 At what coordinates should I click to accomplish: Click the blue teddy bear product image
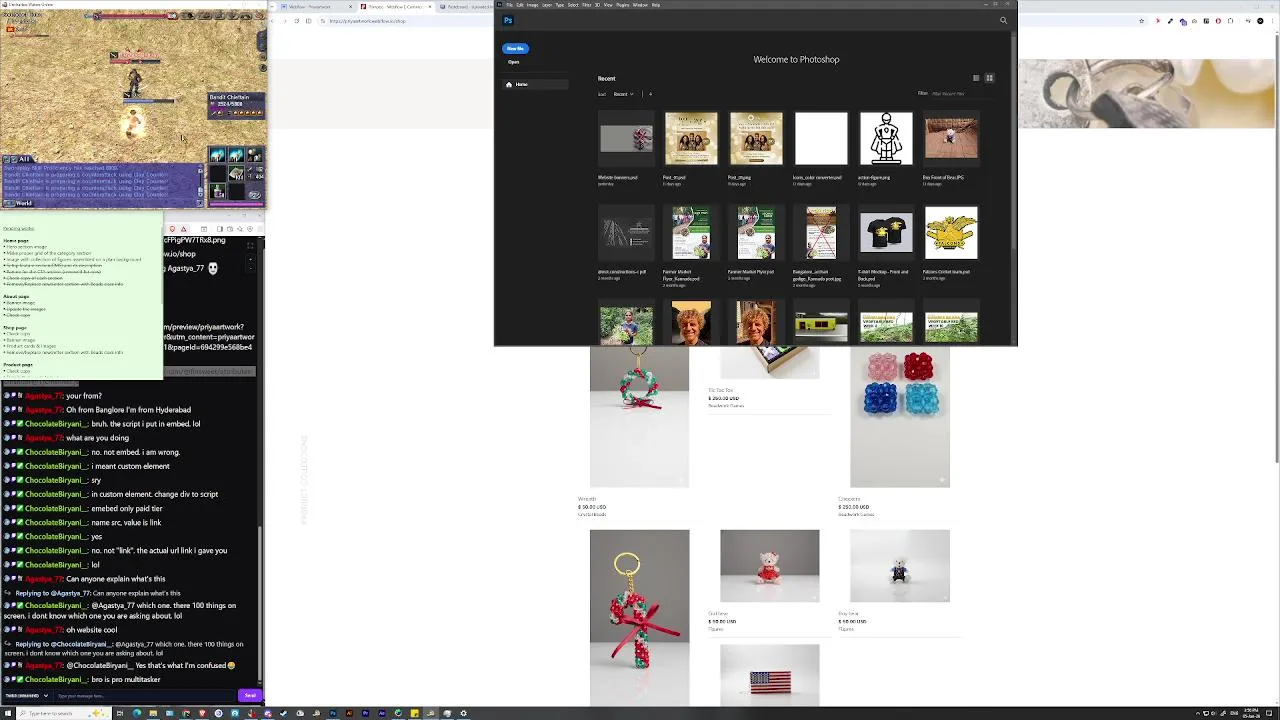(x=899, y=566)
